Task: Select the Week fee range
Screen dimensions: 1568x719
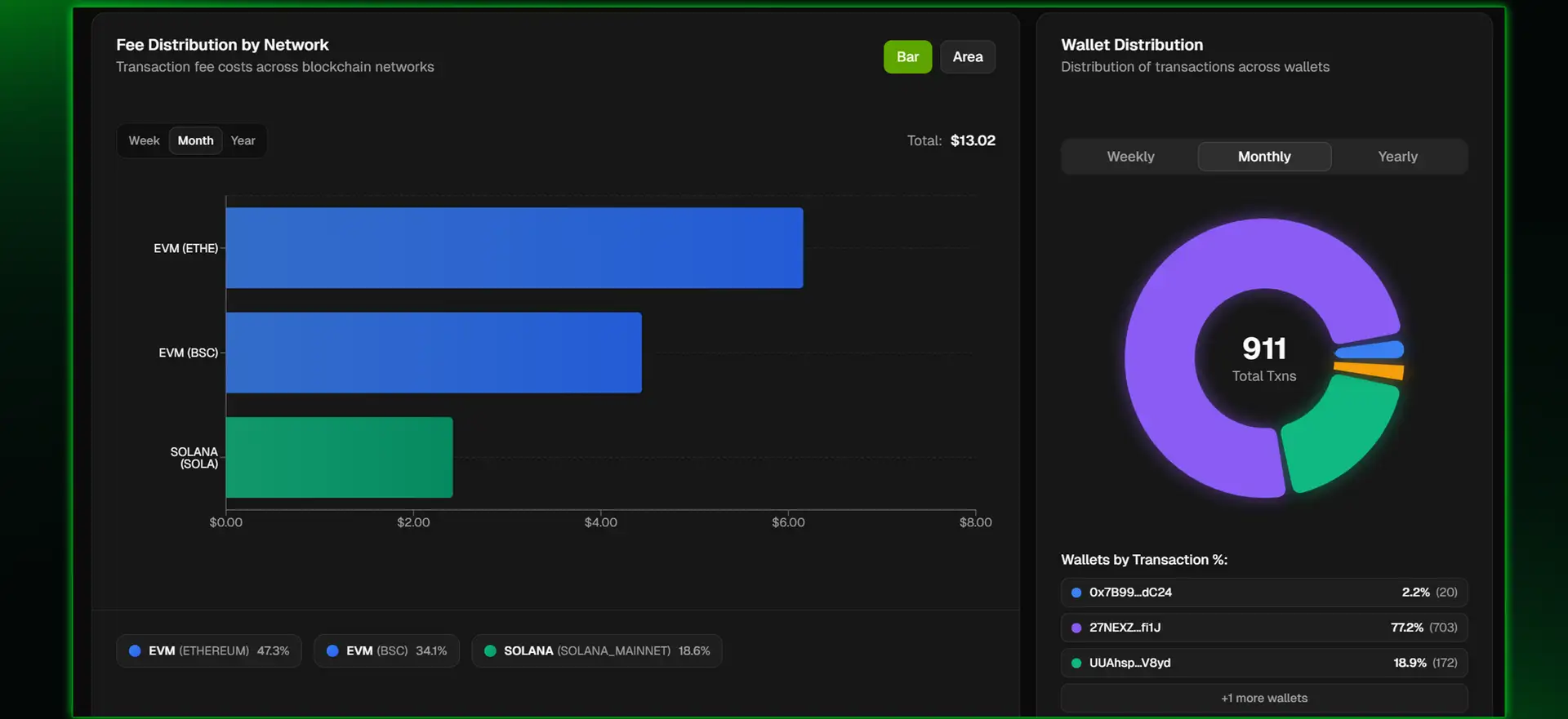Action: tap(145, 140)
